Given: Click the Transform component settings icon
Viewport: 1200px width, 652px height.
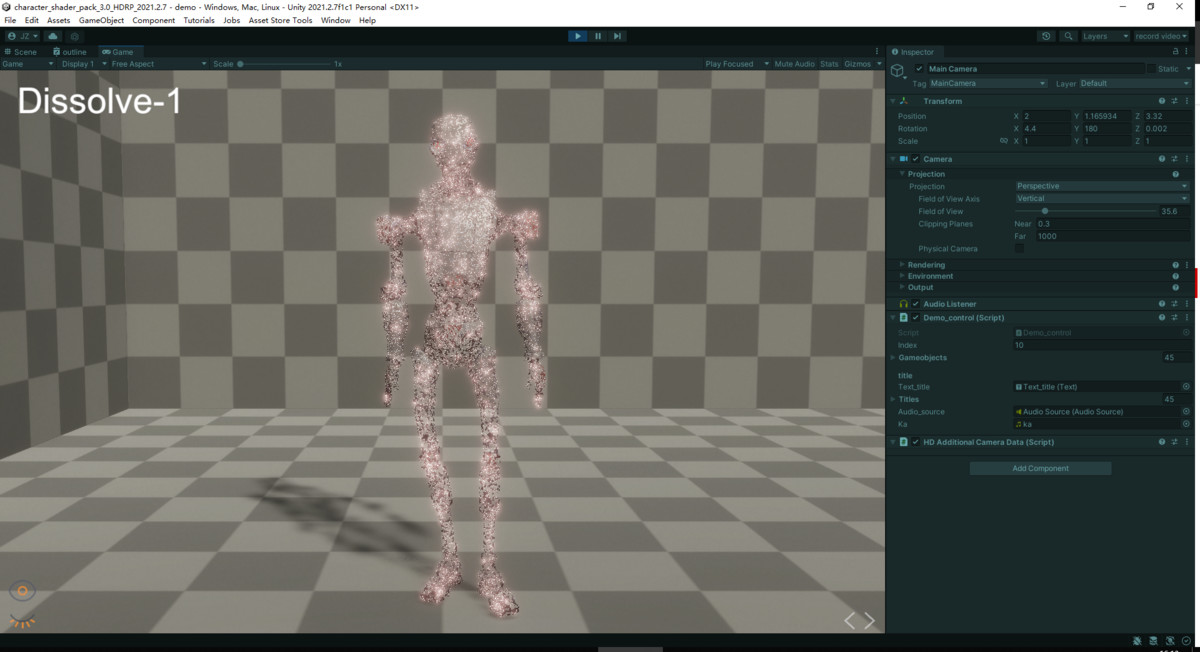Looking at the screenshot, I should coord(1187,100).
